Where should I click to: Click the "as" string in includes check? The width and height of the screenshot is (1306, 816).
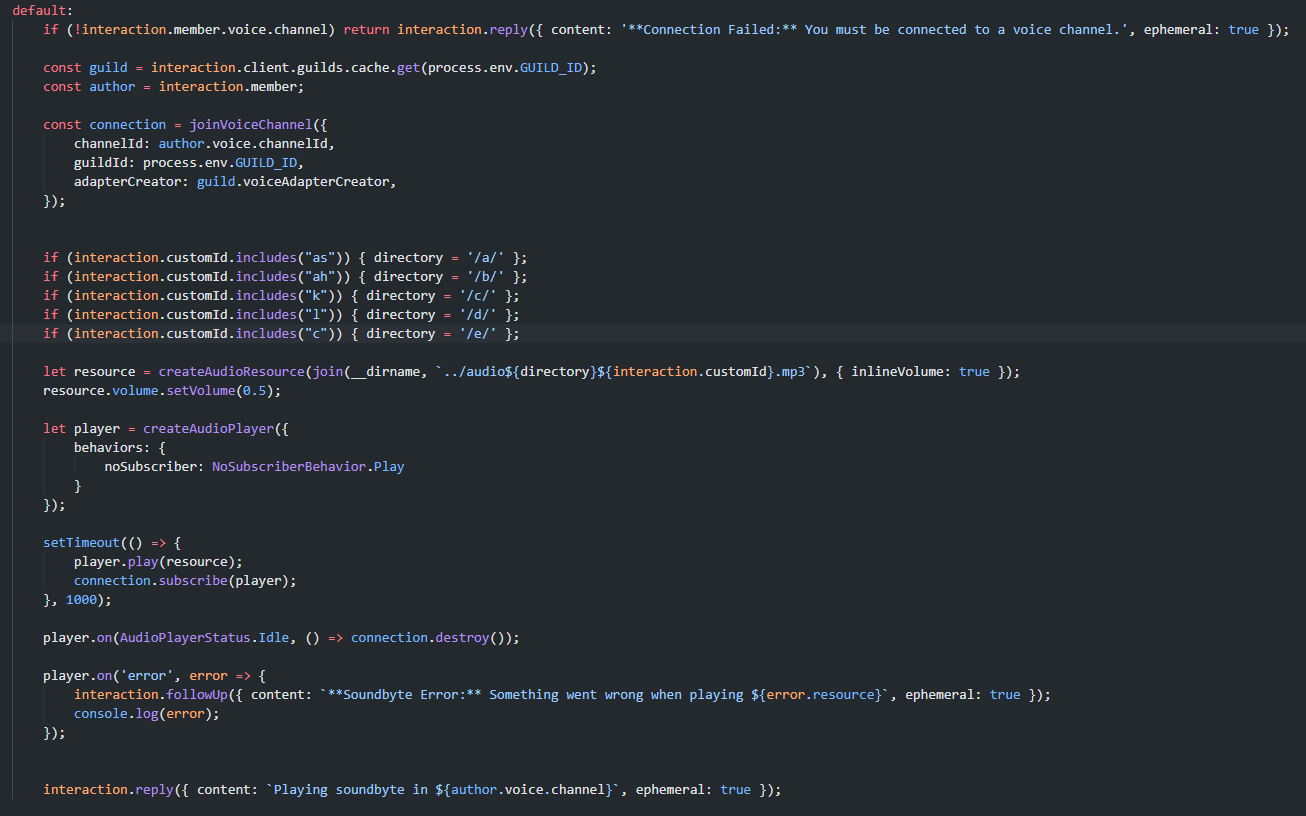pyautogui.click(x=320, y=257)
